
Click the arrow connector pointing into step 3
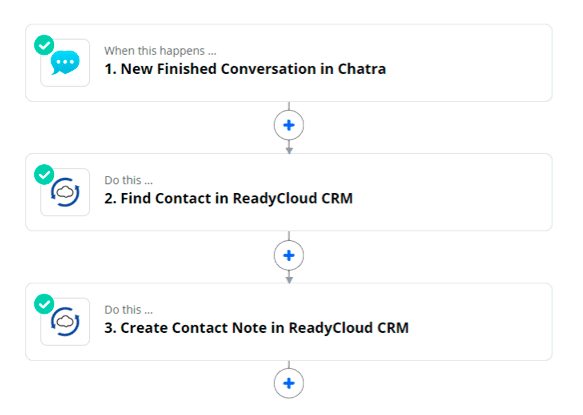click(x=289, y=280)
